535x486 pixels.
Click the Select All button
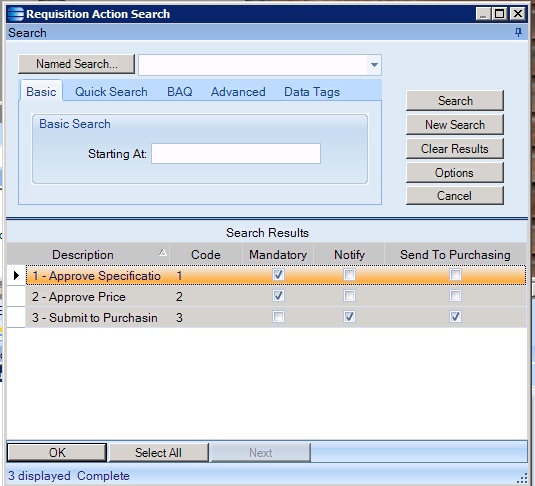(x=158, y=453)
